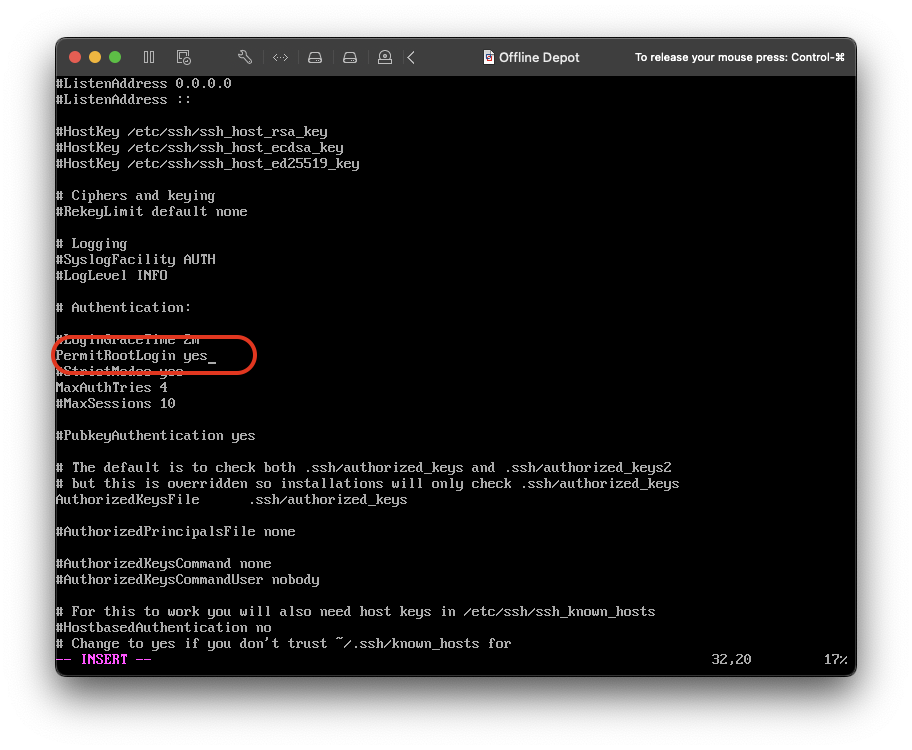Minimize the virtual machine window
The width and height of the screenshot is (912, 750).
click(95, 57)
